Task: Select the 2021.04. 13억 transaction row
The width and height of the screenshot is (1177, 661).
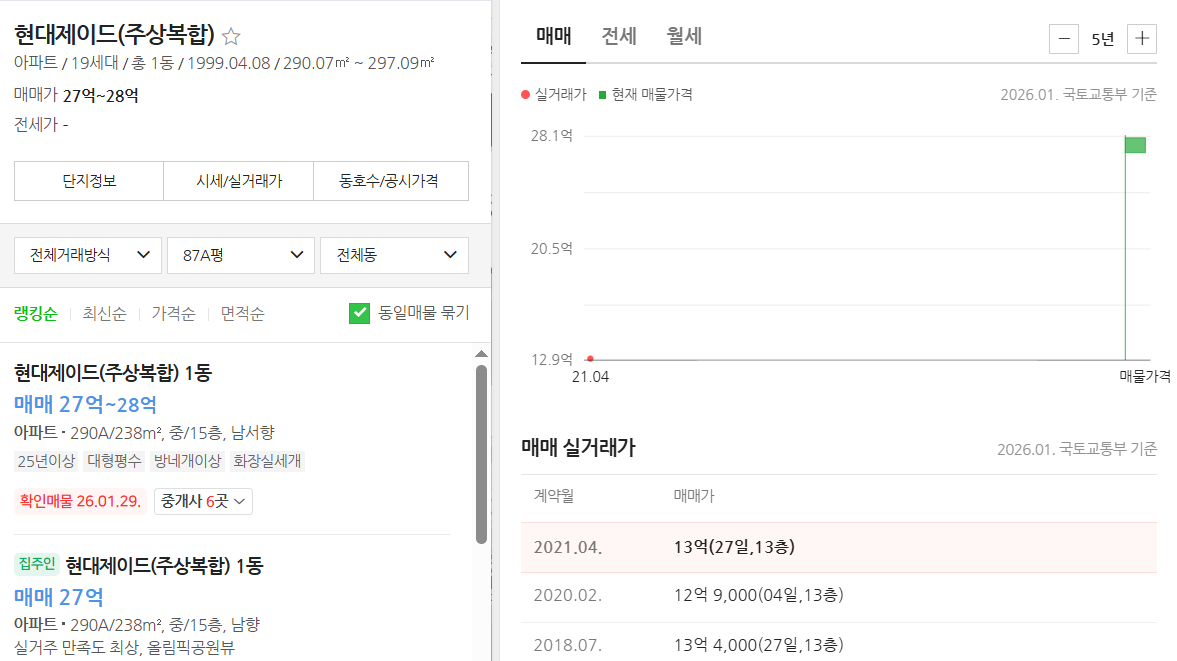Action: tap(838, 547)
